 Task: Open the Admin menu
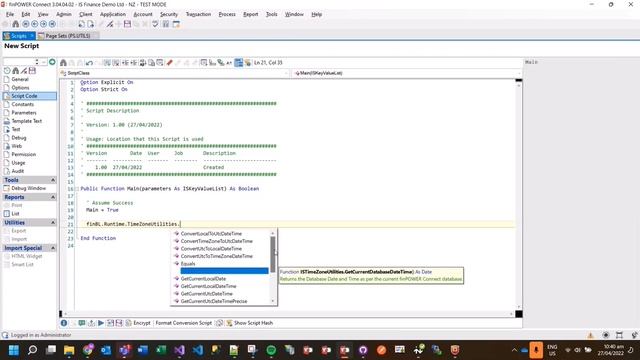tap(64, 14)
